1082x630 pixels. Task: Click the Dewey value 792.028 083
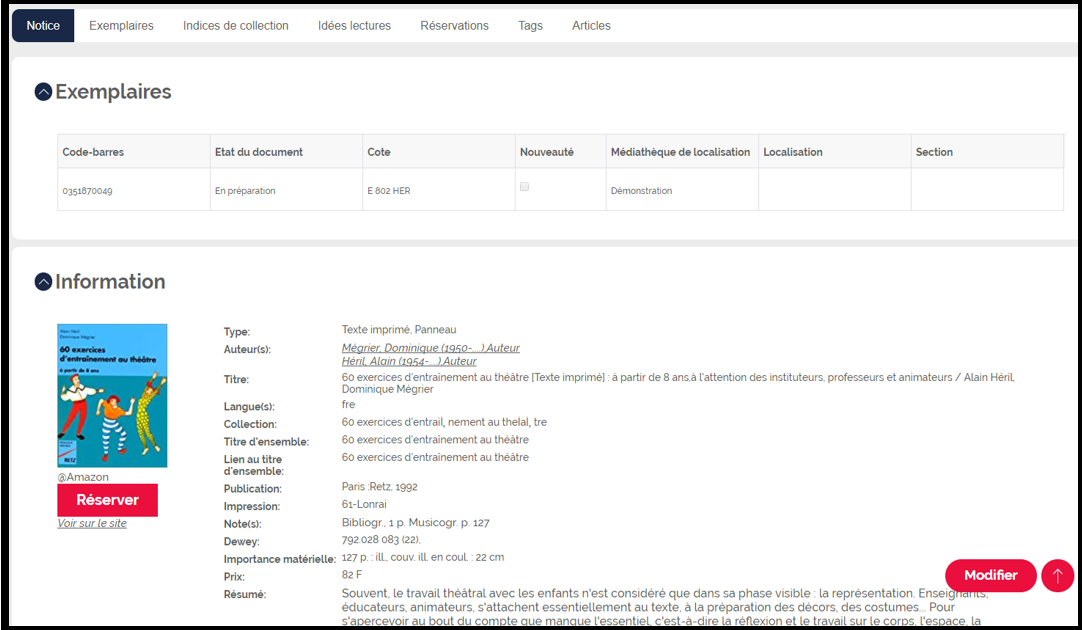[381, 540]
